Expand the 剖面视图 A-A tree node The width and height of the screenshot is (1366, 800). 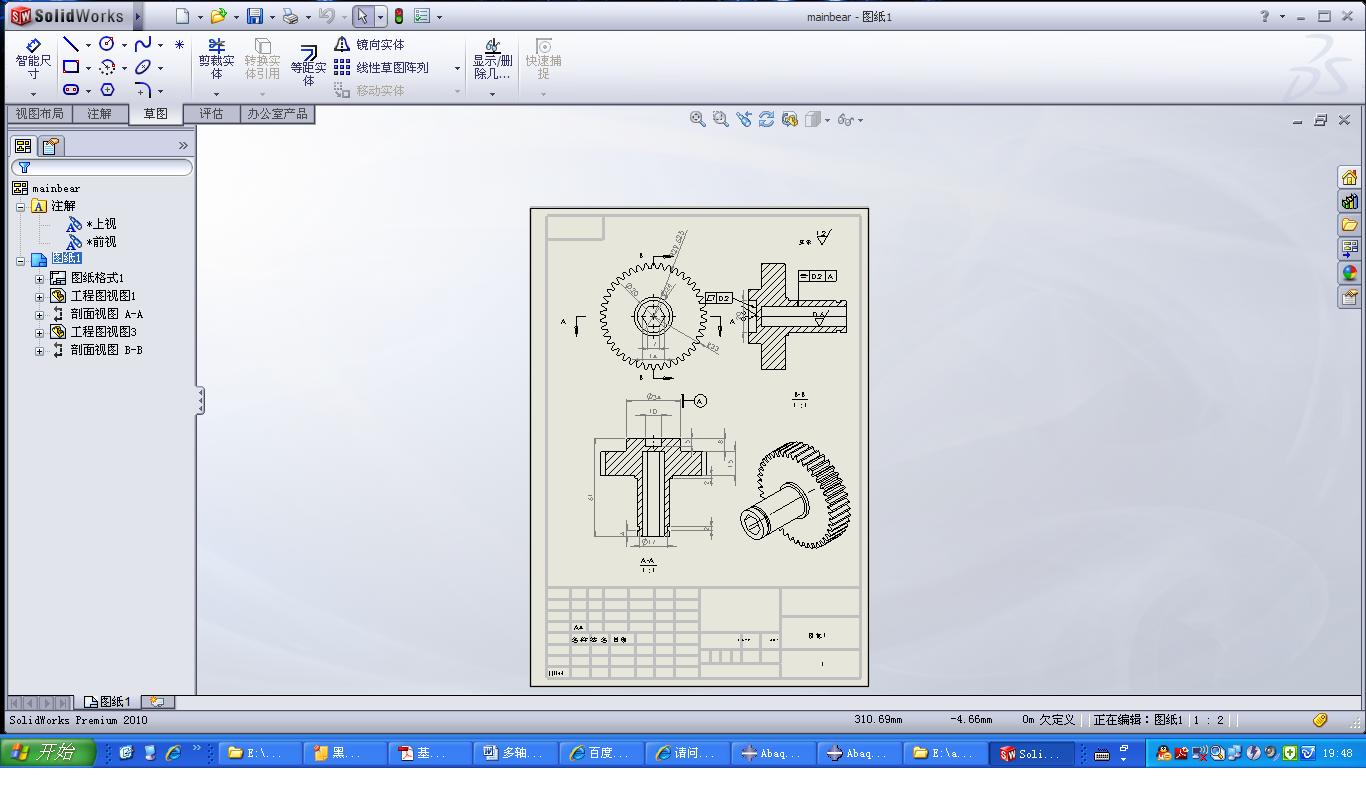point(40,314)
